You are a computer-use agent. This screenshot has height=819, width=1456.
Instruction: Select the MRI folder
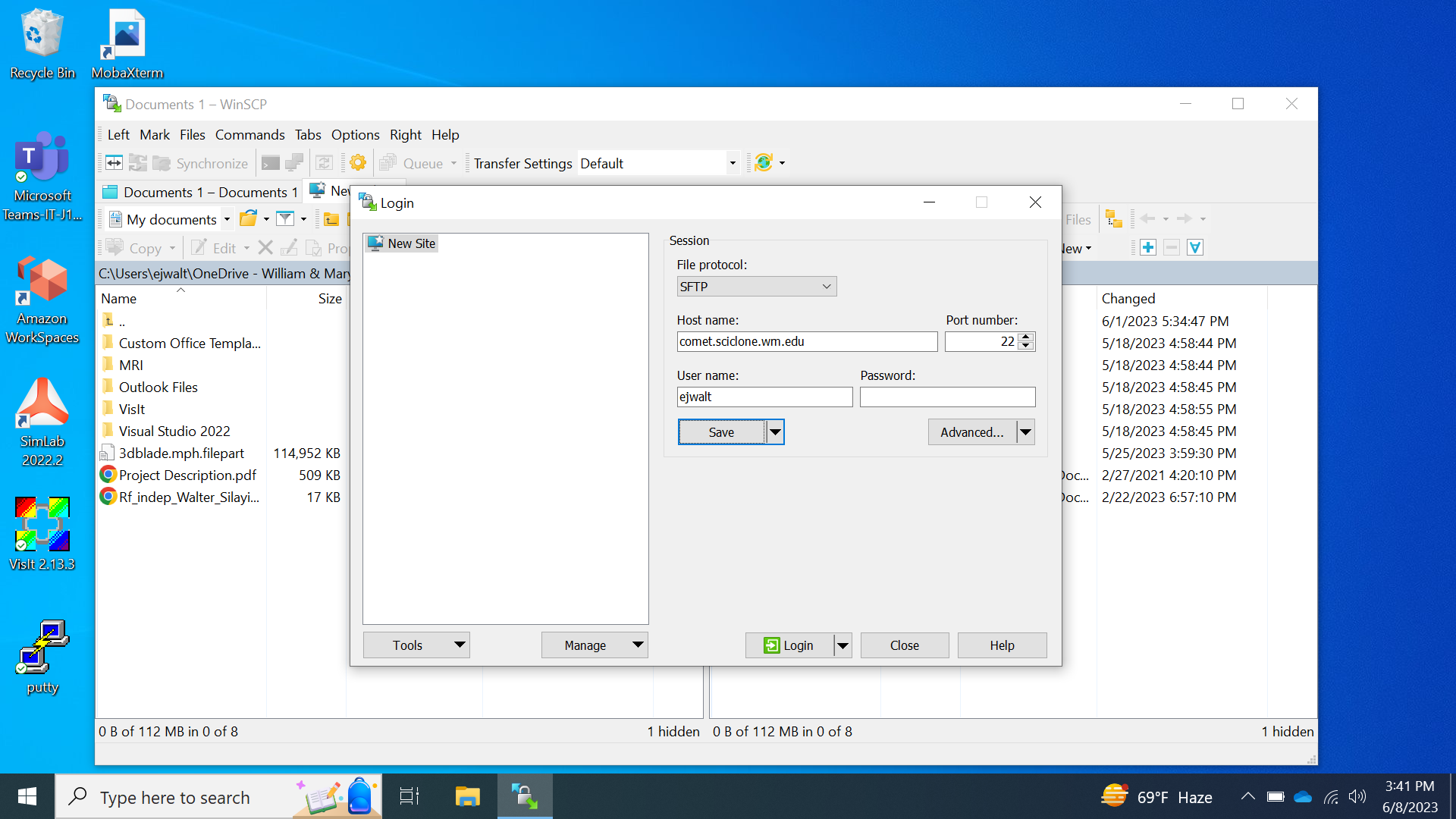point(130,366)
